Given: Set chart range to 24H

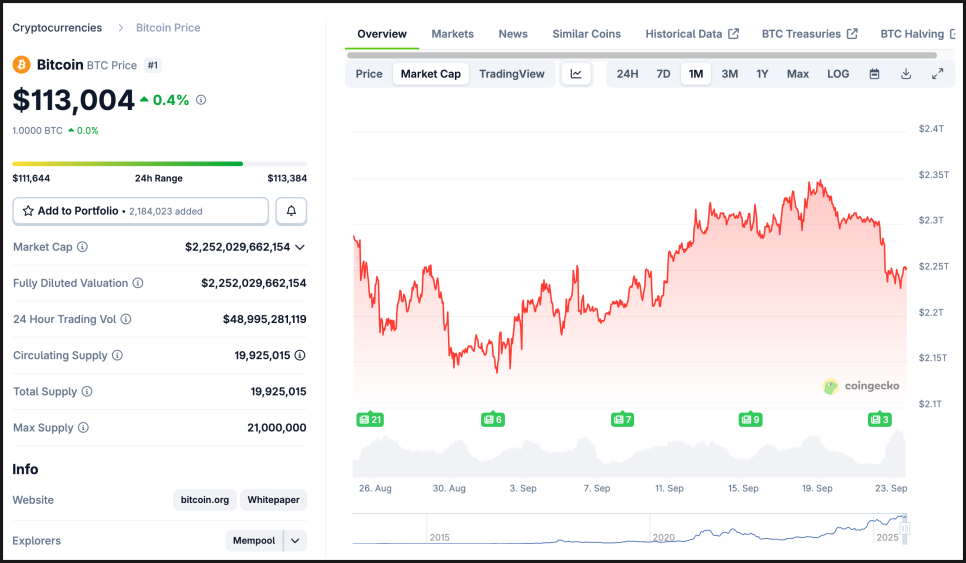Looking at the screenshot, I should [627, 74].
